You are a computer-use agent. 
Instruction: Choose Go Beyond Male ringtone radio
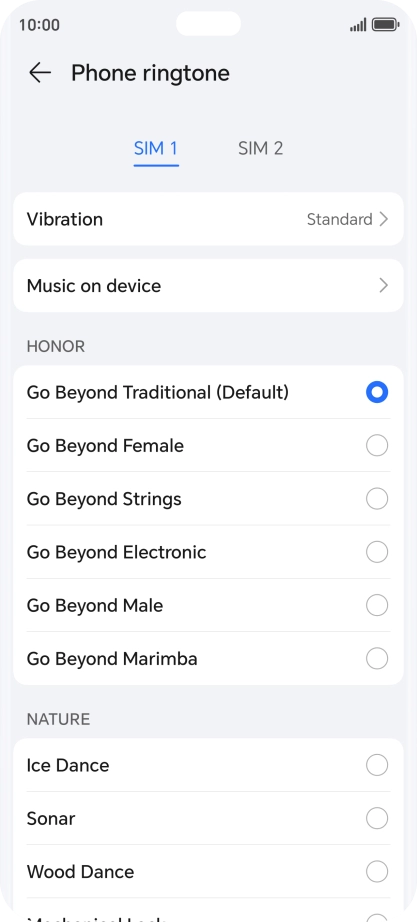point(377,605)
